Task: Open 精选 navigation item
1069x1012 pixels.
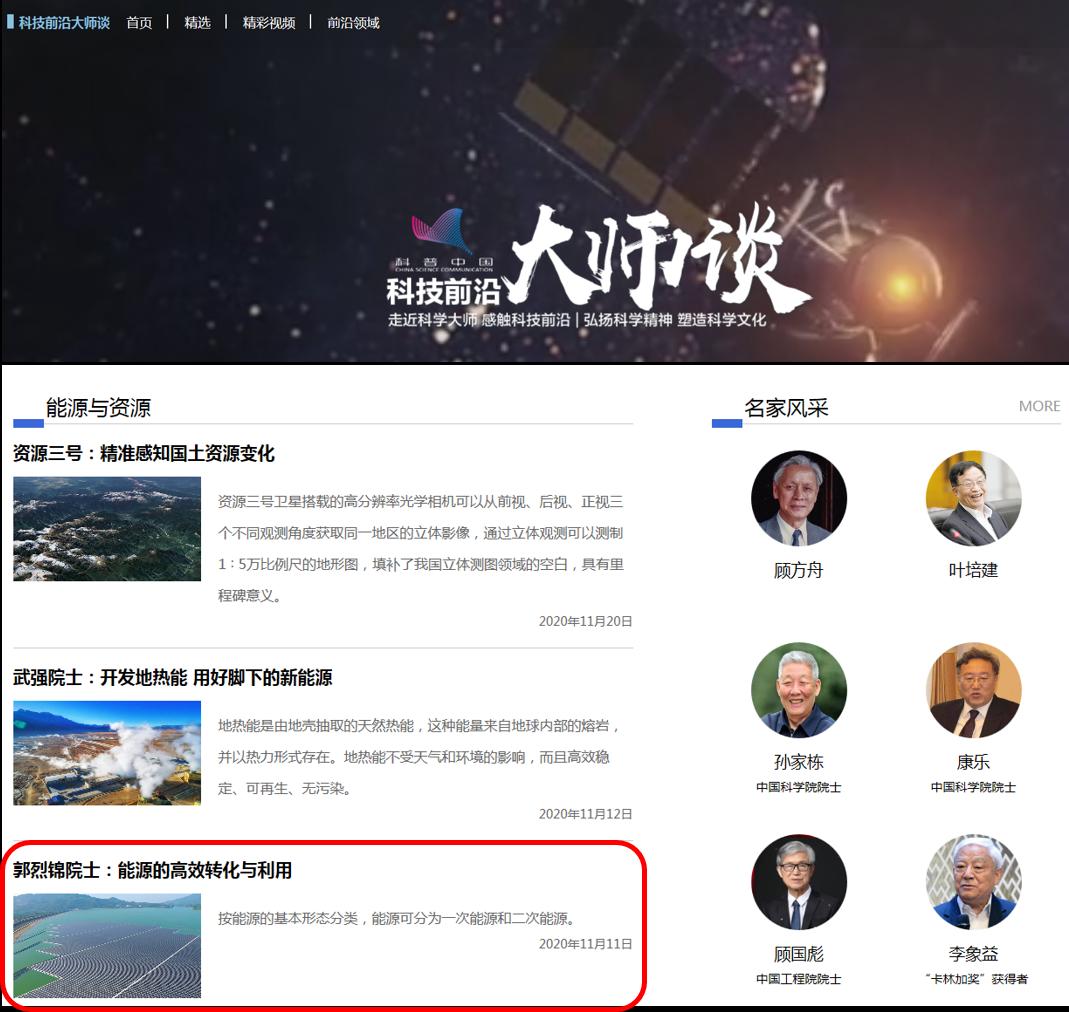Action: coord(197,22)
